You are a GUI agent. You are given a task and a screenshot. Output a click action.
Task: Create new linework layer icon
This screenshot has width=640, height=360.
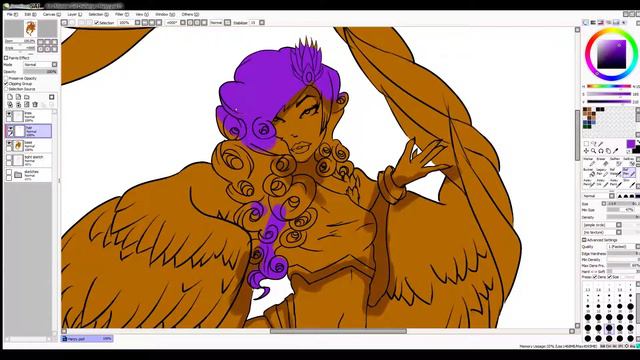pos(18,97)
